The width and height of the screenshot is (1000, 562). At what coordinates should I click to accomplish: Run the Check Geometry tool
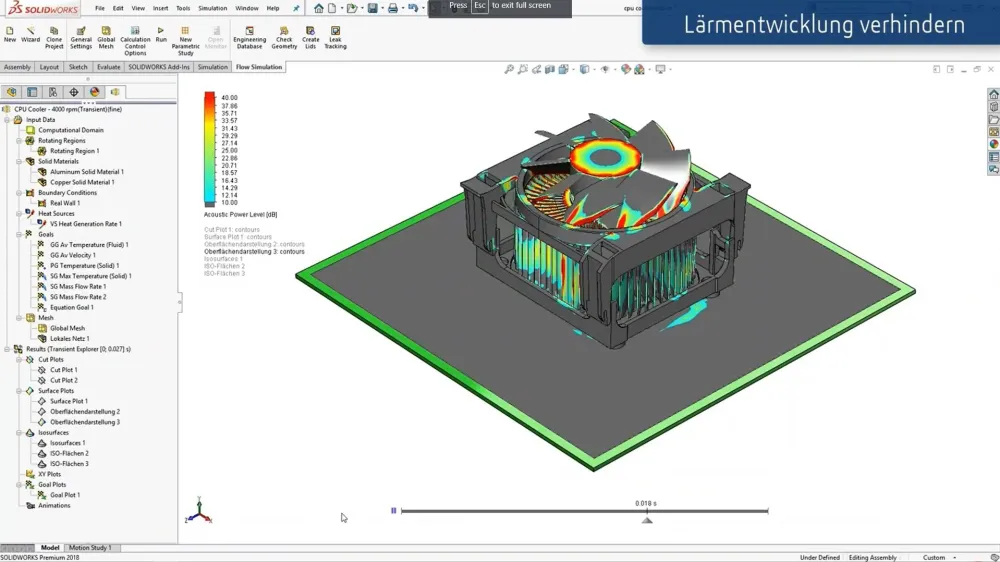click(284, 38)
